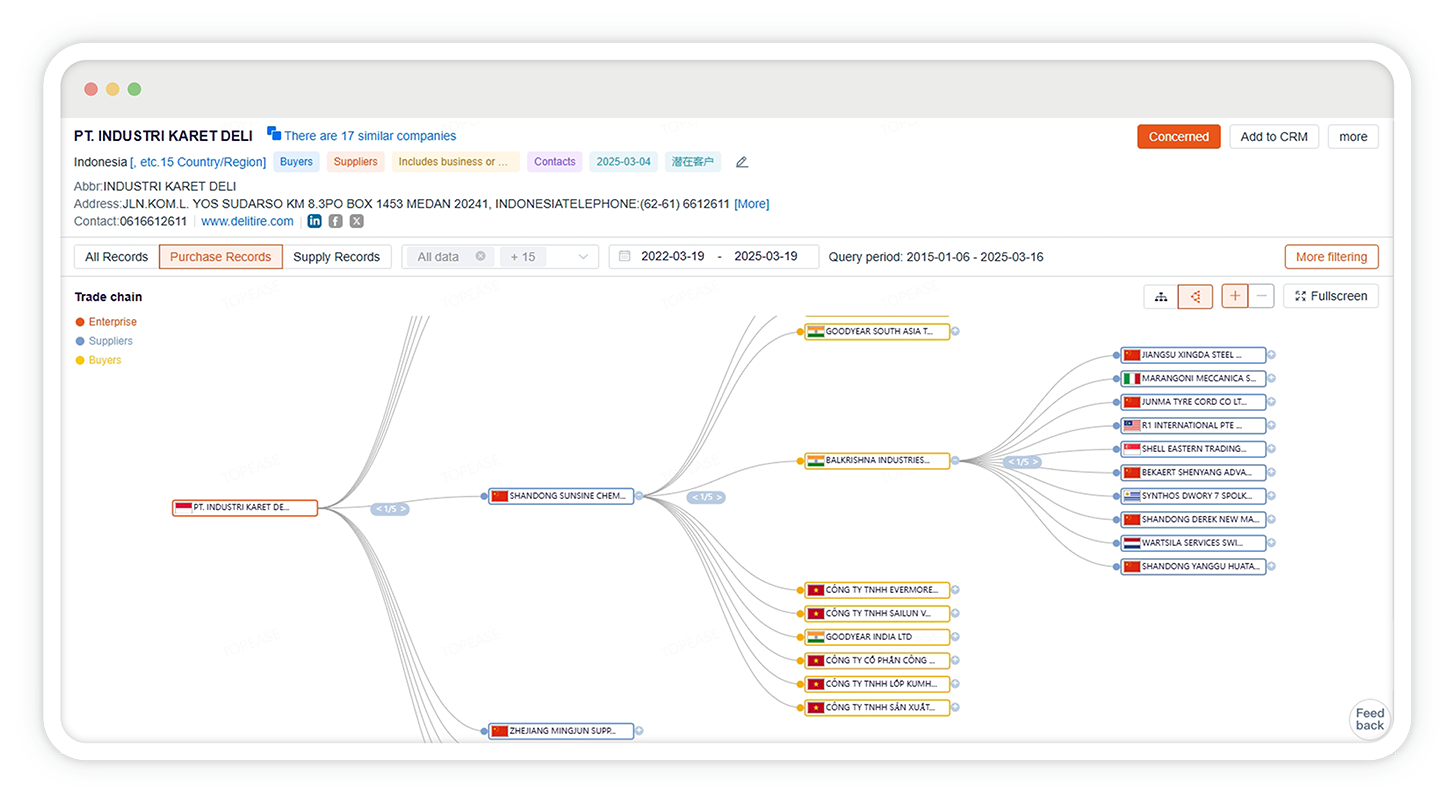The width and height of the screenshot is (1455, 804).
Task: Click the Suppliers tag
Action: coord(356,162)
